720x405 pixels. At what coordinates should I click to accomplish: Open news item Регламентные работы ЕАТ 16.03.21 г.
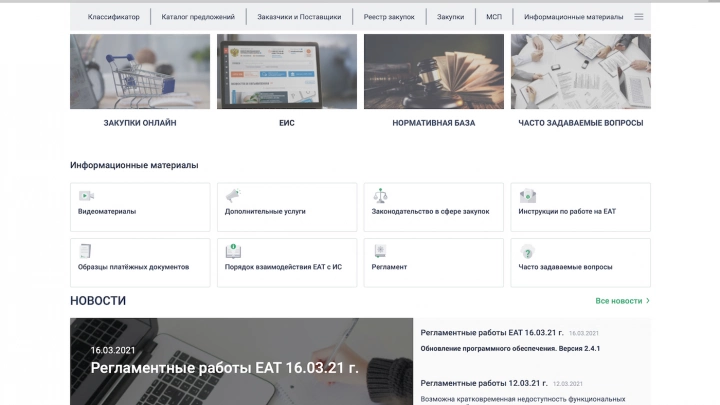(x=492, y=332)
